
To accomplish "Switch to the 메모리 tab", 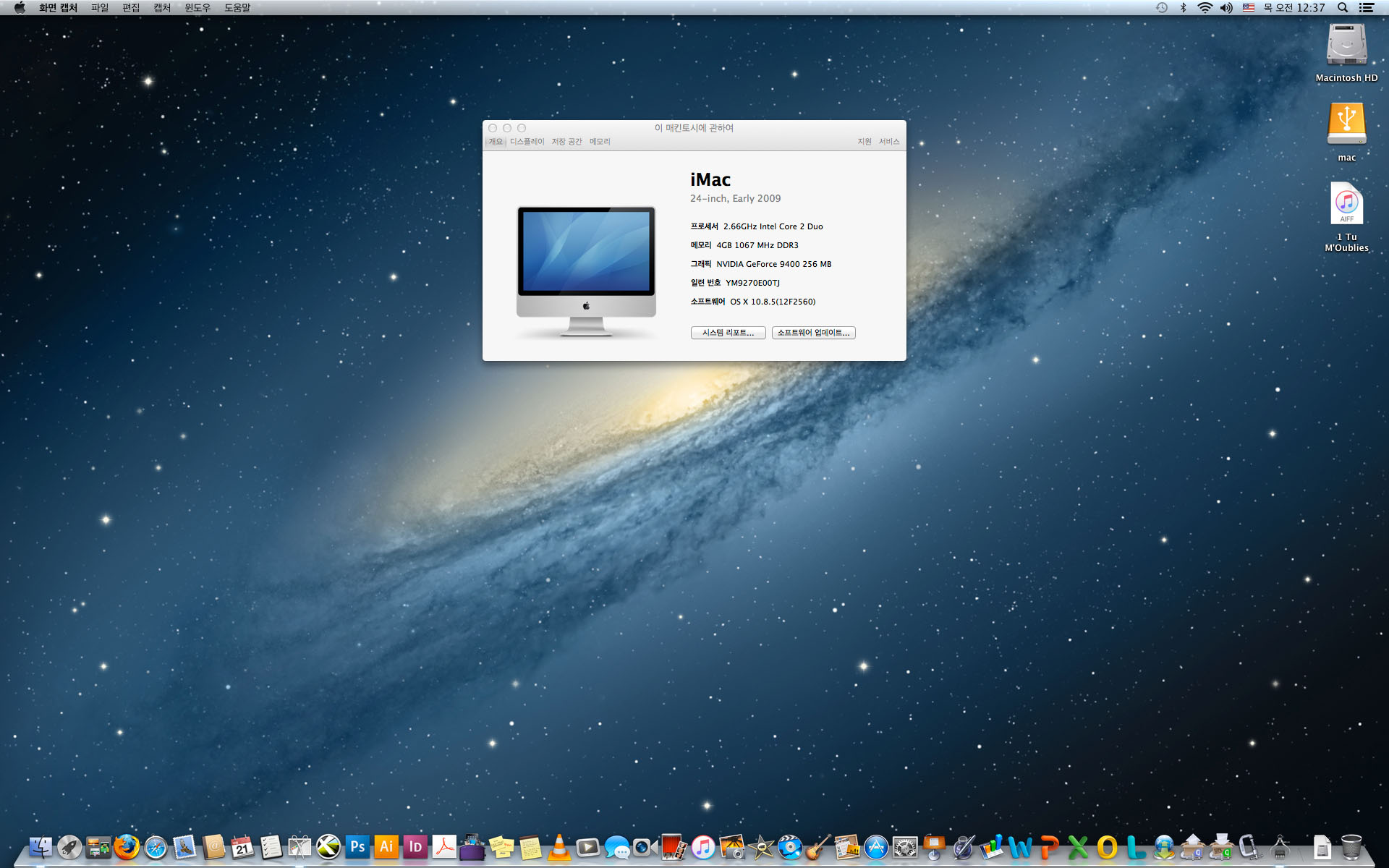I will 600,142.
